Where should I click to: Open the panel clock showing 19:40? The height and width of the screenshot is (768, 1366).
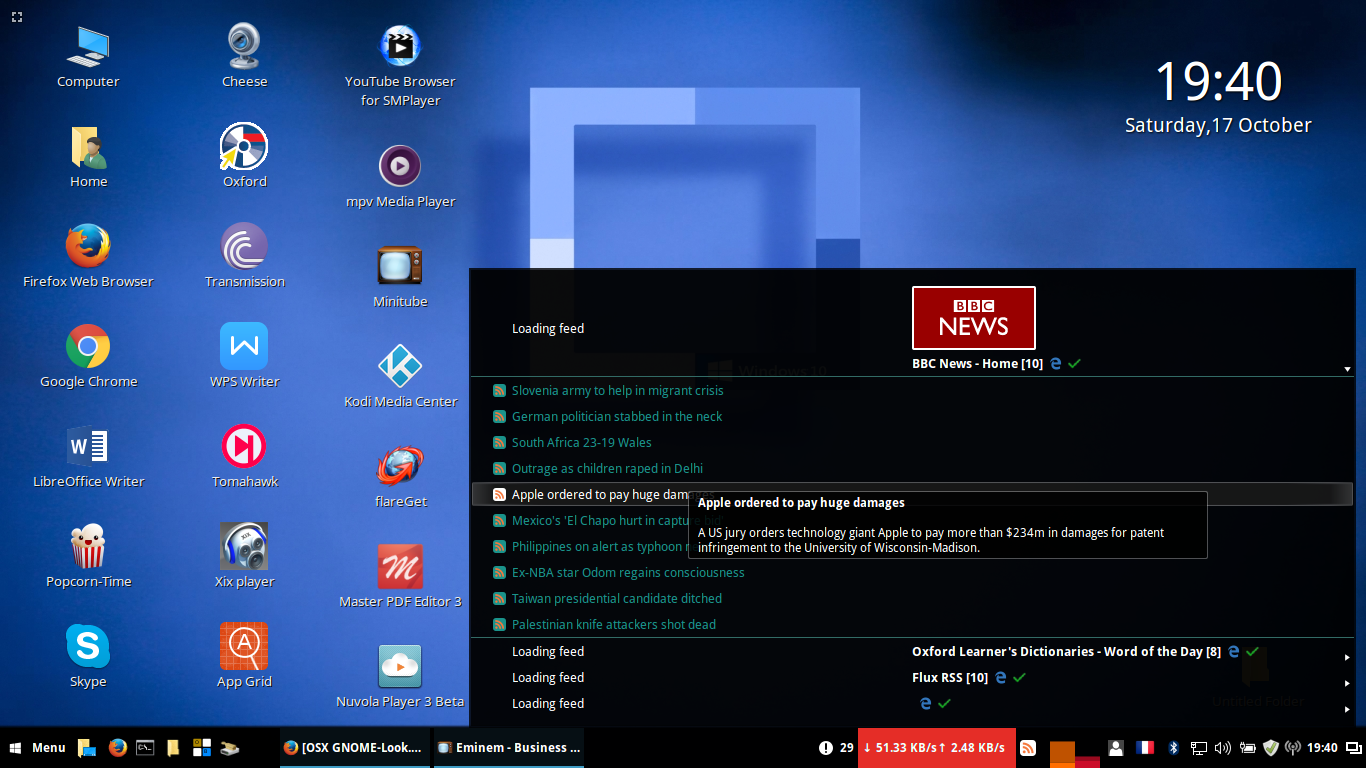click(x=1322, y=747)
